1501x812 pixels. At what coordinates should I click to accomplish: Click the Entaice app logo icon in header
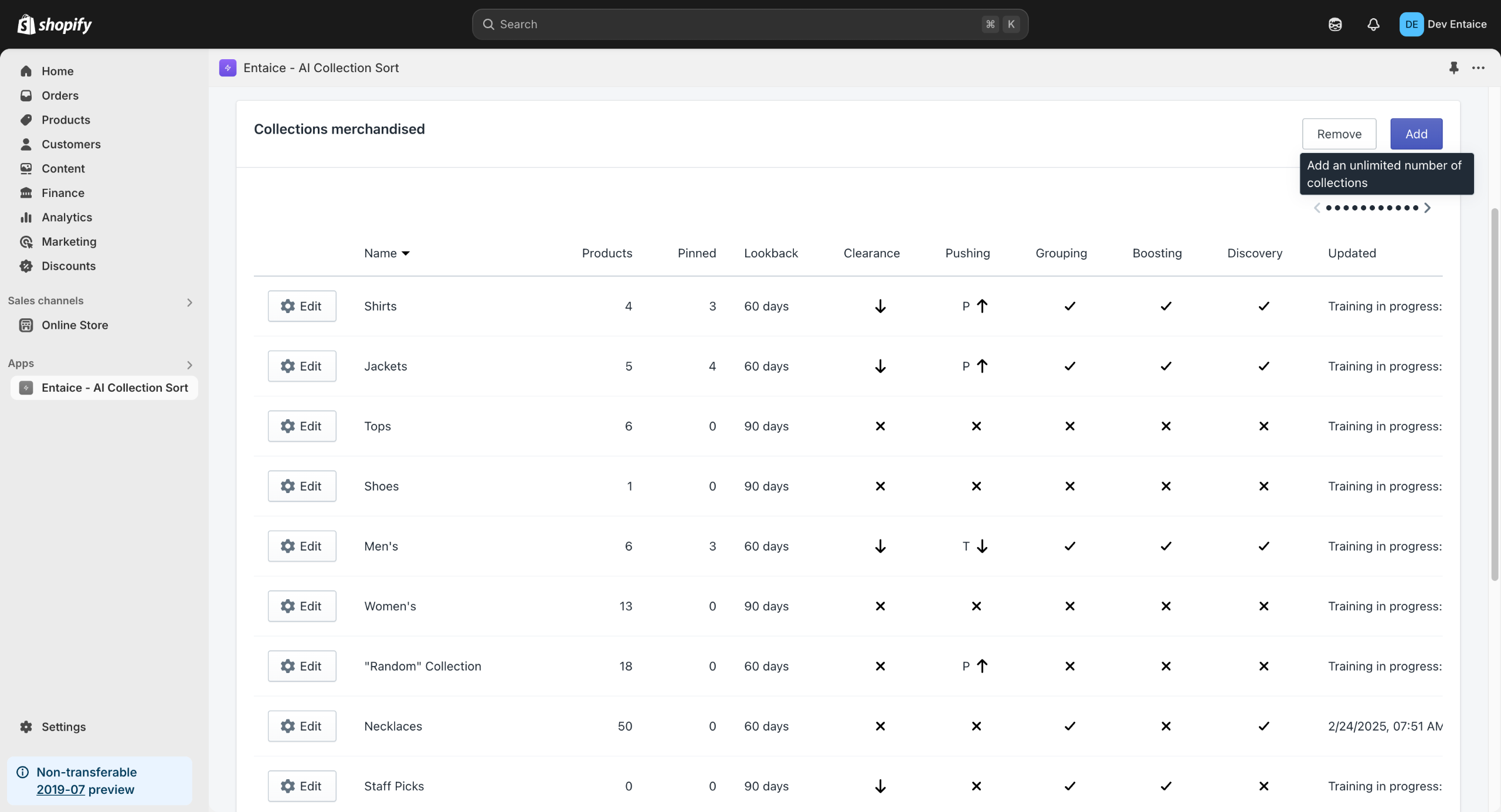[227, 68]
